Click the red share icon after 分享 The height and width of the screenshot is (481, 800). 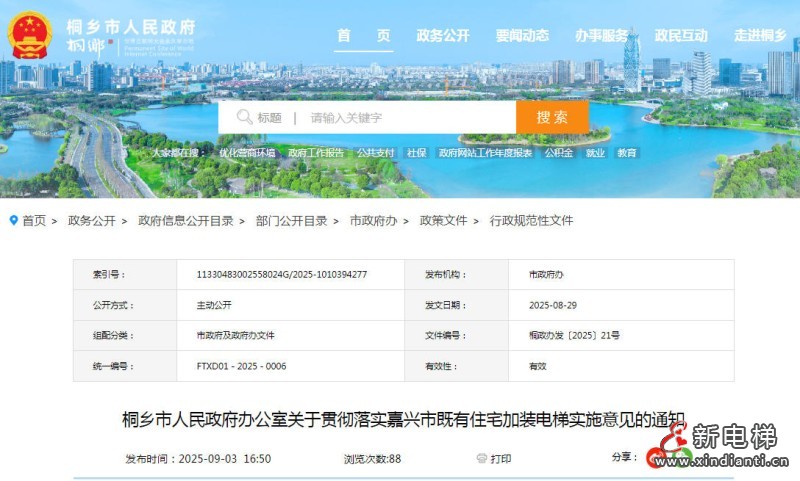pyautogui.click(x=655, y=459)
